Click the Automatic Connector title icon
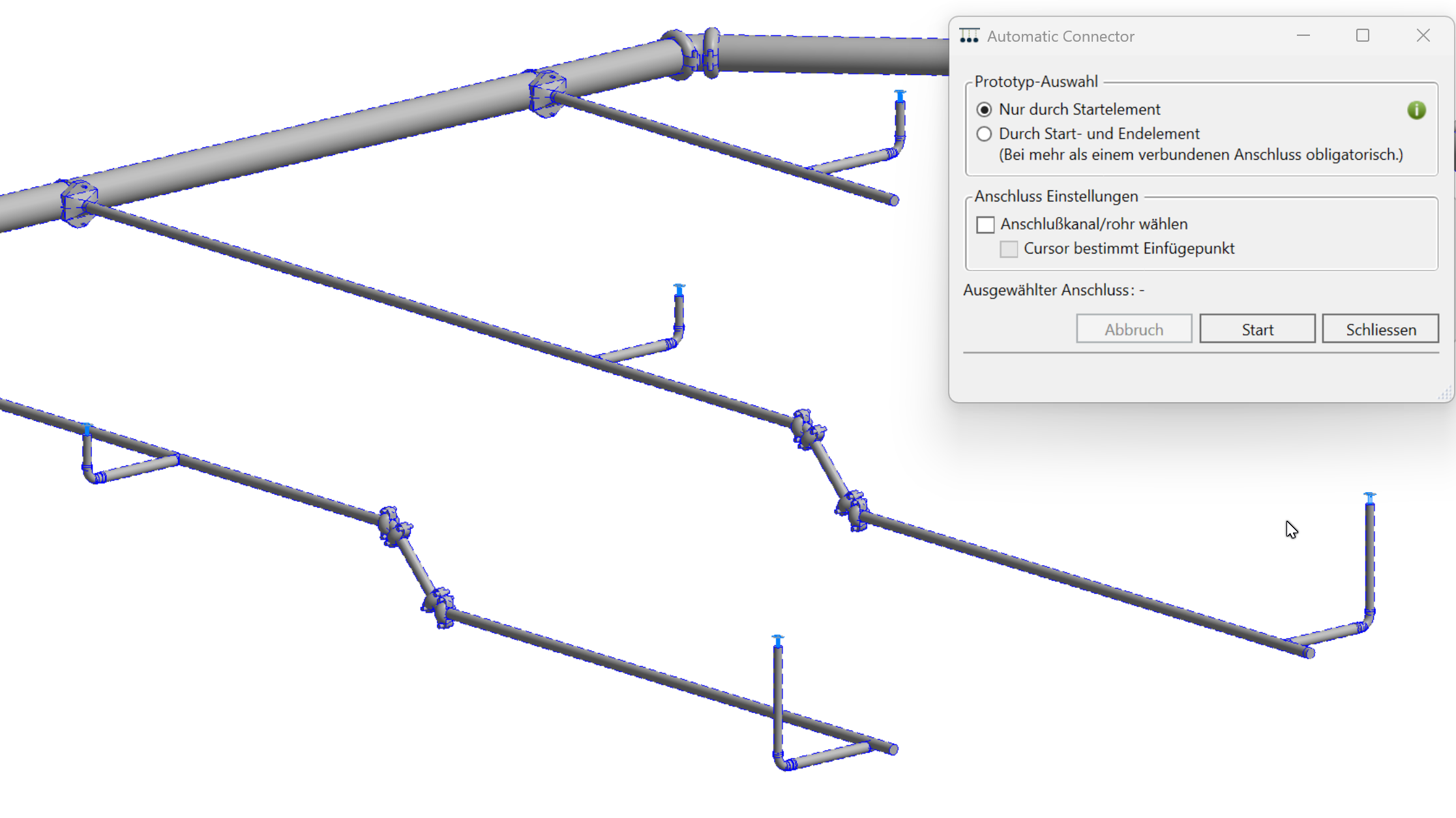1456x818 pixels. 969,36
